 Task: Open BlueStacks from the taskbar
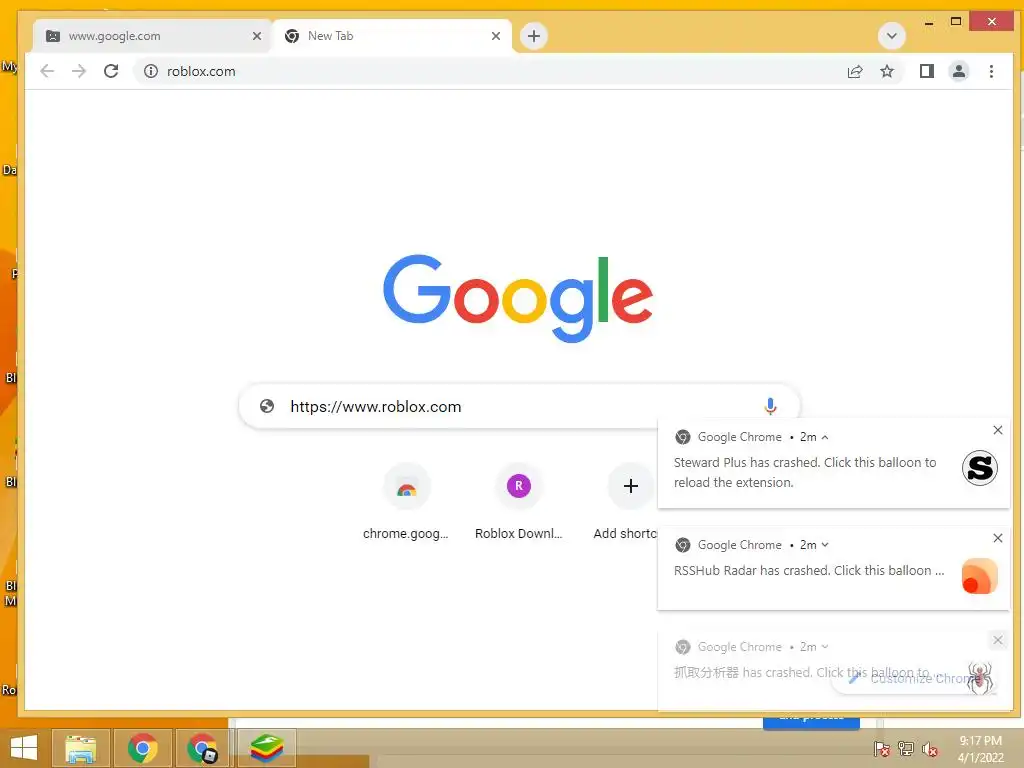click(266, 748)
